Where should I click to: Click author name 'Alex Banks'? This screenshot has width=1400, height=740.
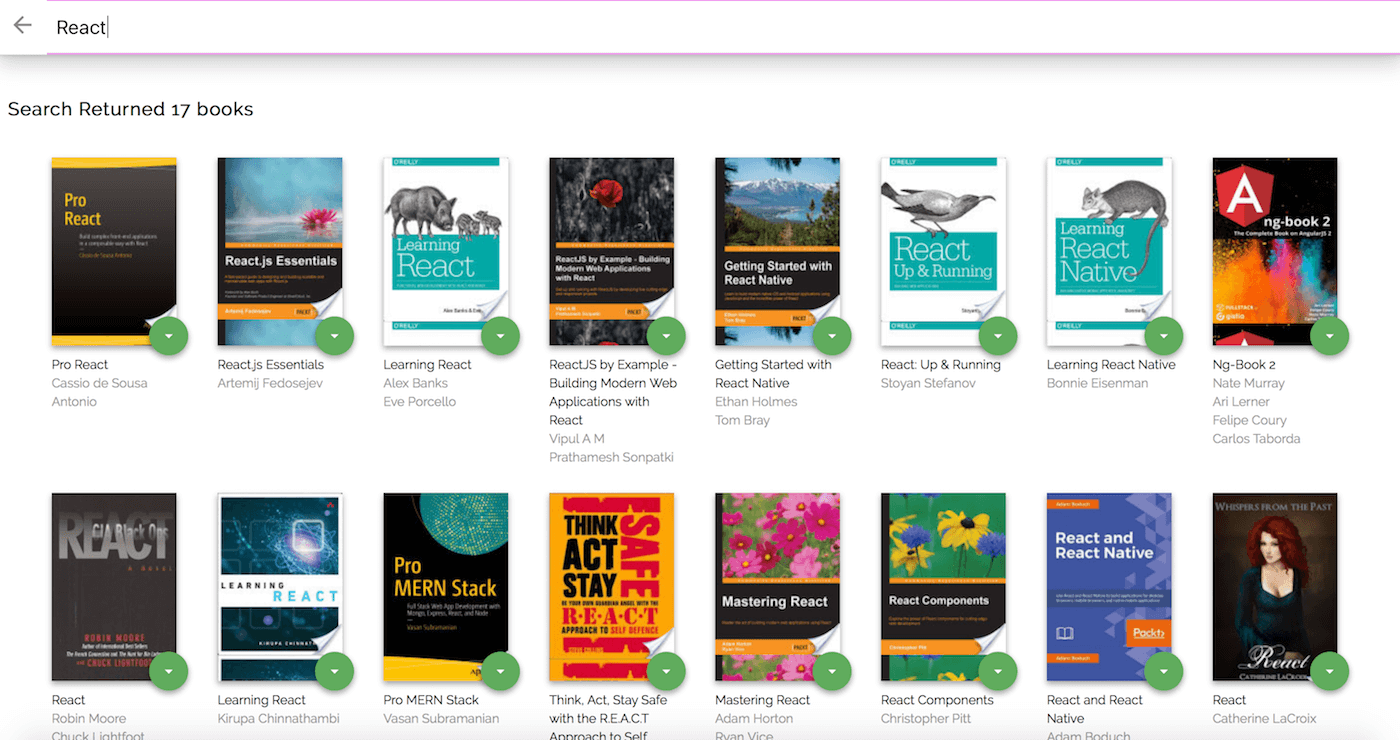click(416, 383)
